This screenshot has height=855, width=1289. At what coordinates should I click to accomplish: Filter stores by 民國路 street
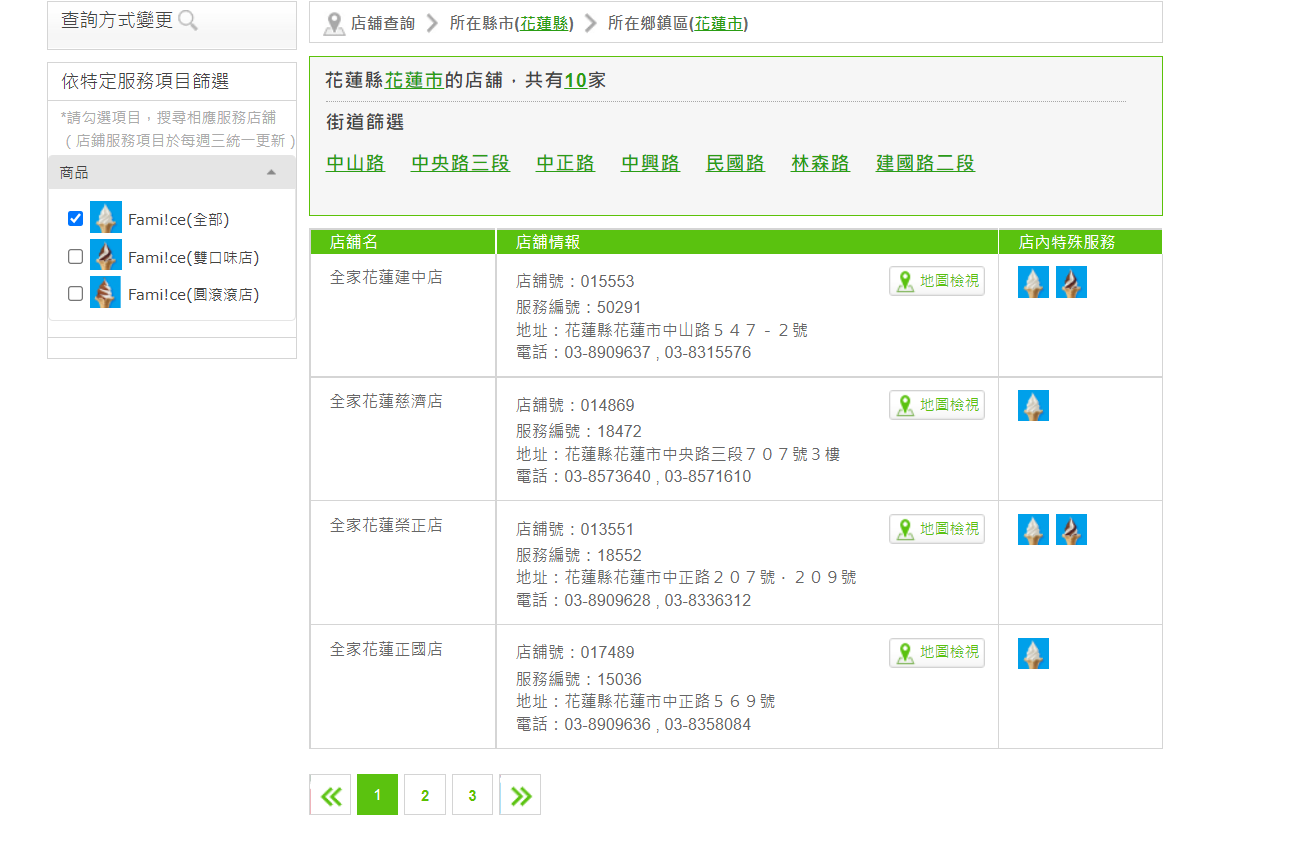pyautogui.click(x=735, y=163)
